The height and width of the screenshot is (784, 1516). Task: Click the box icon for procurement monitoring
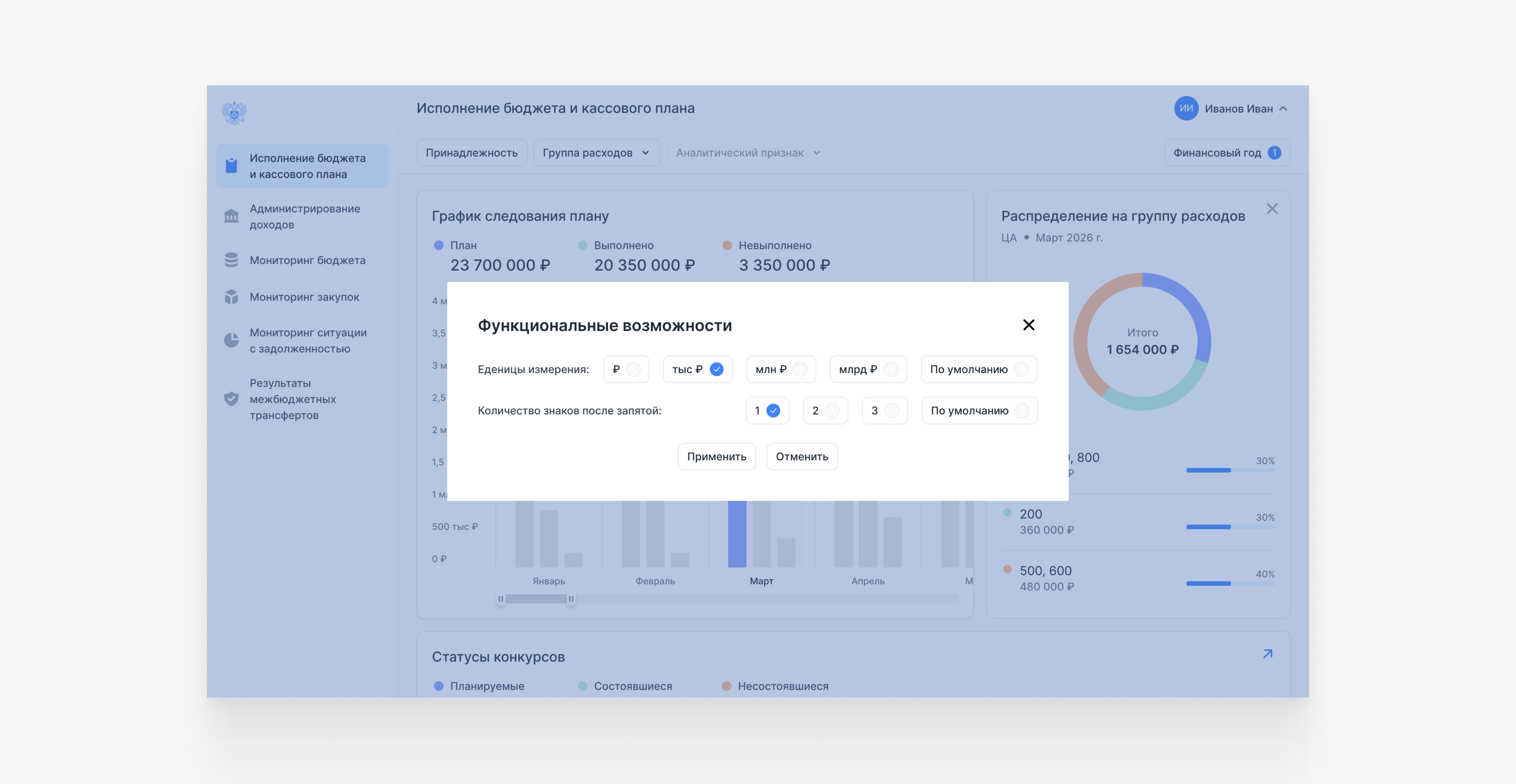[231, 297]
